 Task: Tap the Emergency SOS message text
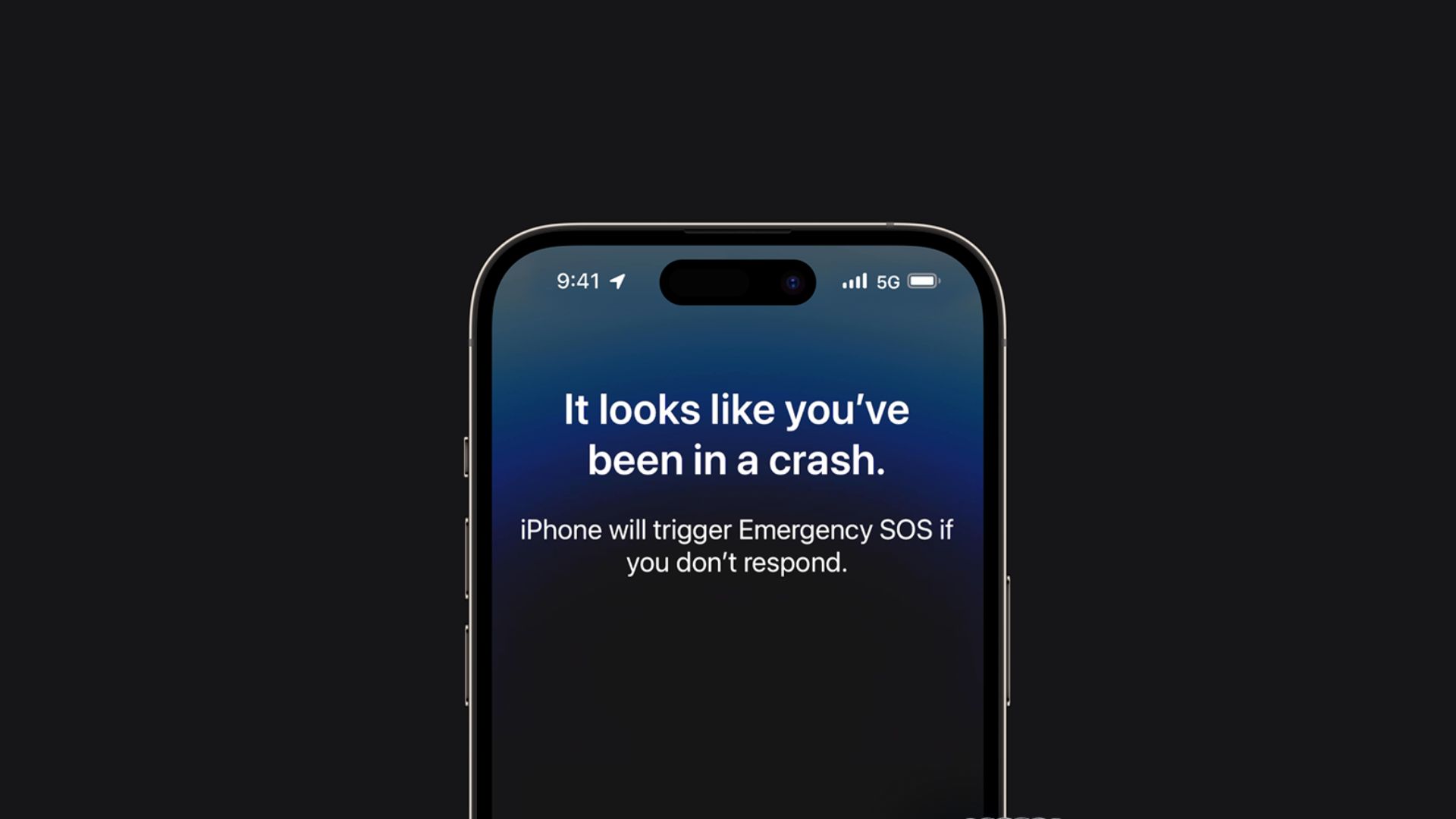pos(736,544)
